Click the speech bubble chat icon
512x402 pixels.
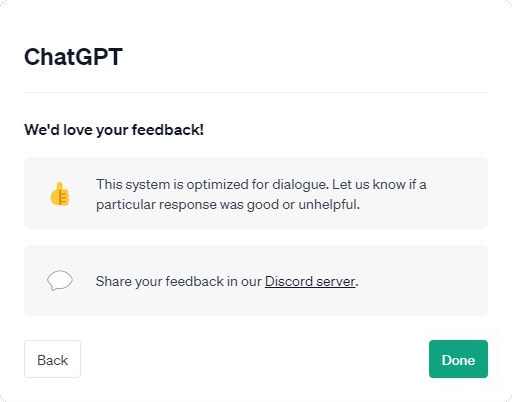click(x=60, y=280)
